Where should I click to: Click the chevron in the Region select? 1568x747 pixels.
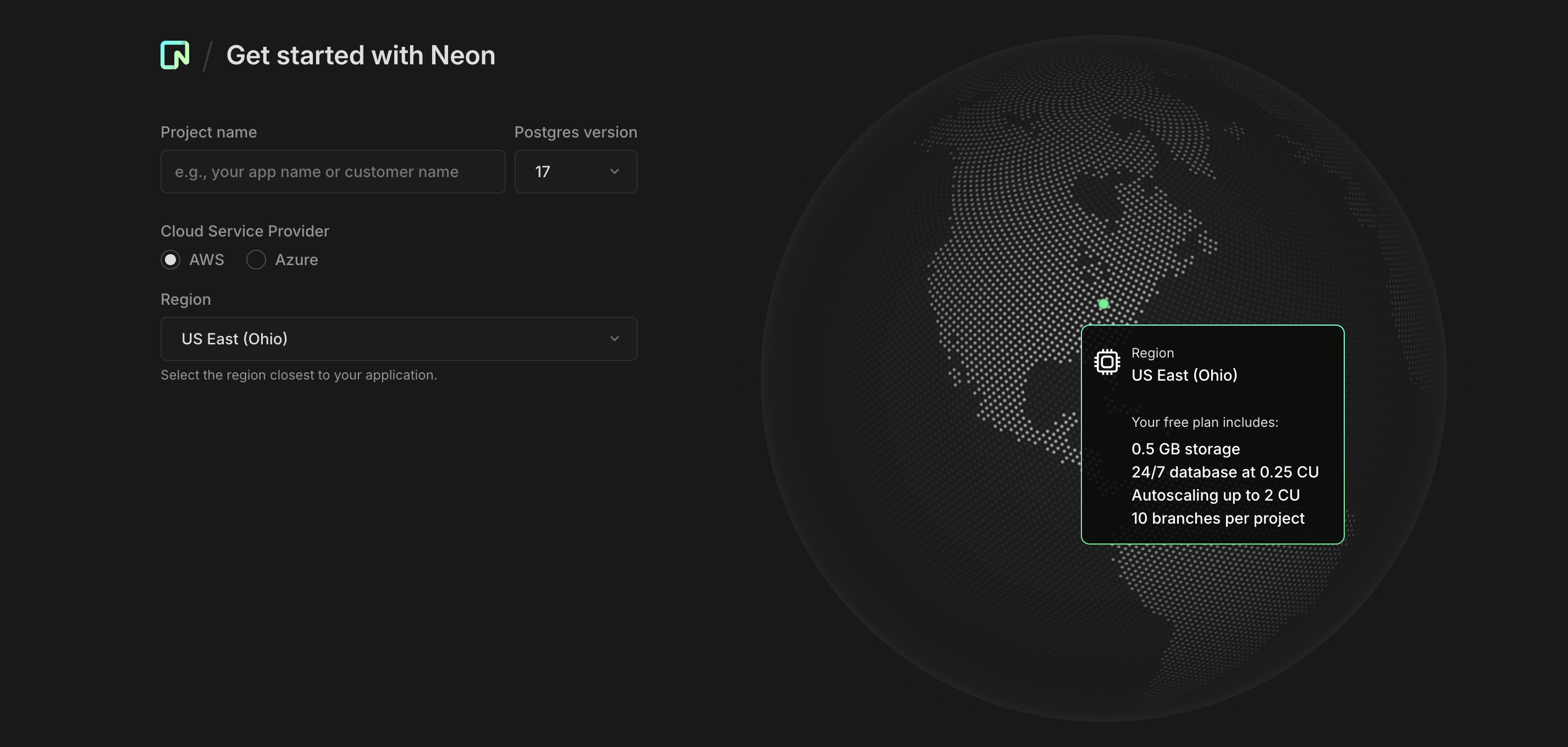point(614,338)
